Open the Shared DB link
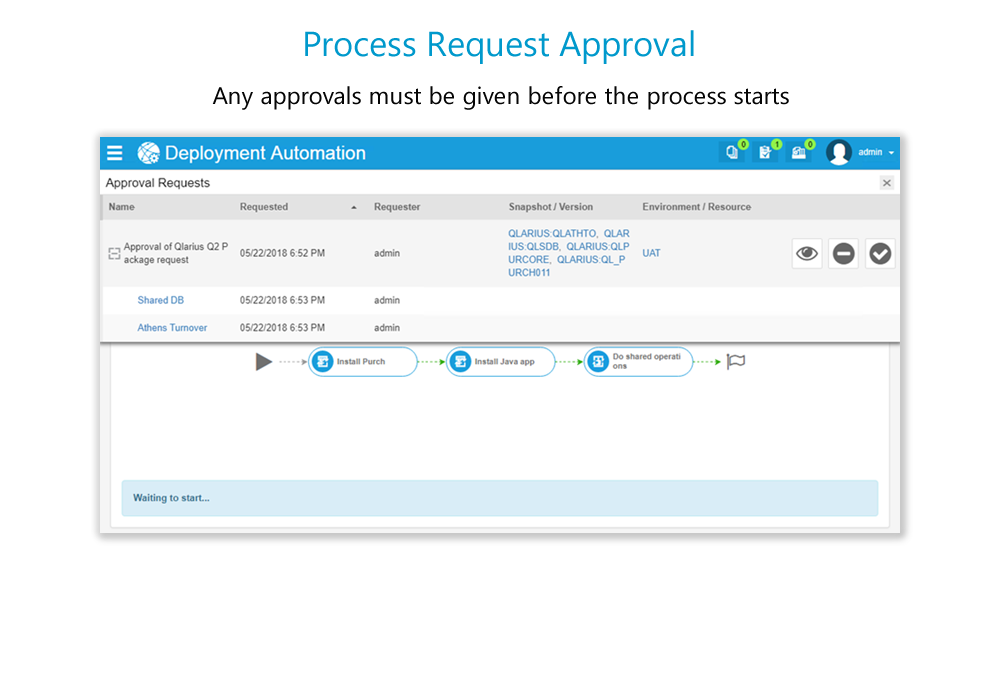This screenshot has width=995, height=674. click(x=161, y=300)
